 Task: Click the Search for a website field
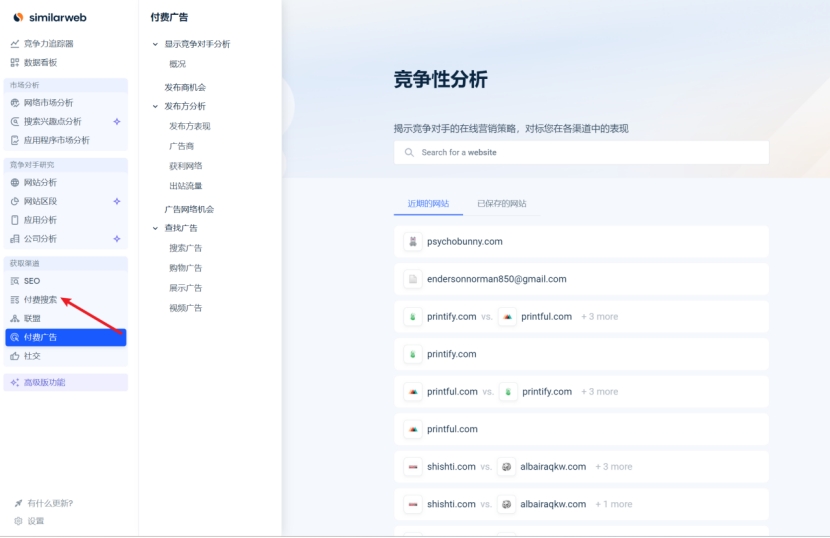click(590, 153)
